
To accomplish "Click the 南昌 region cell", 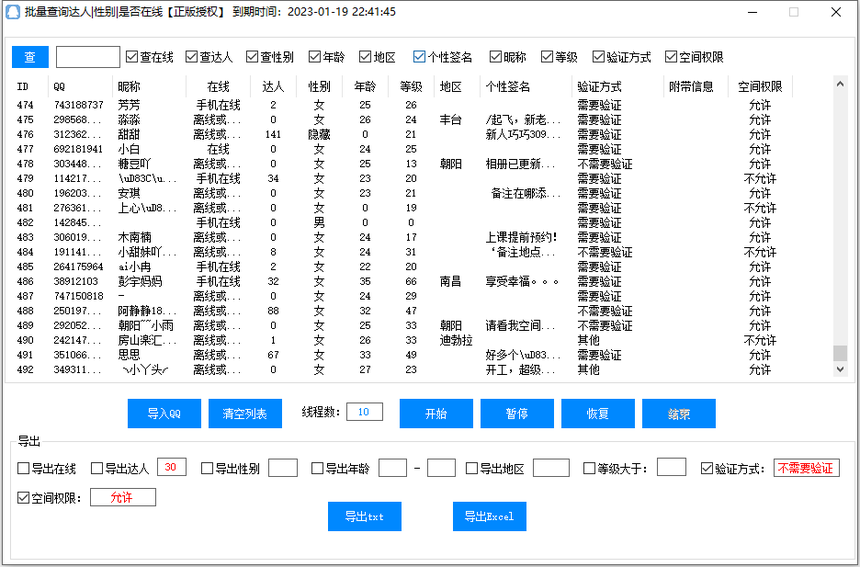I will coord(450,281).
